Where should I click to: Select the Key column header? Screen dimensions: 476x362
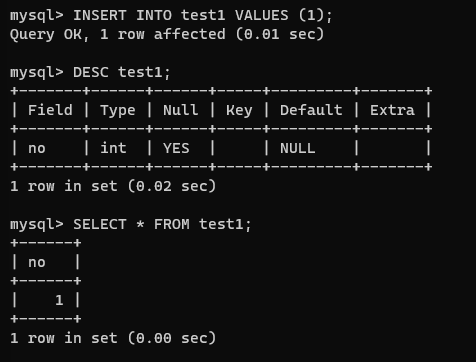(x=239, y=110)
